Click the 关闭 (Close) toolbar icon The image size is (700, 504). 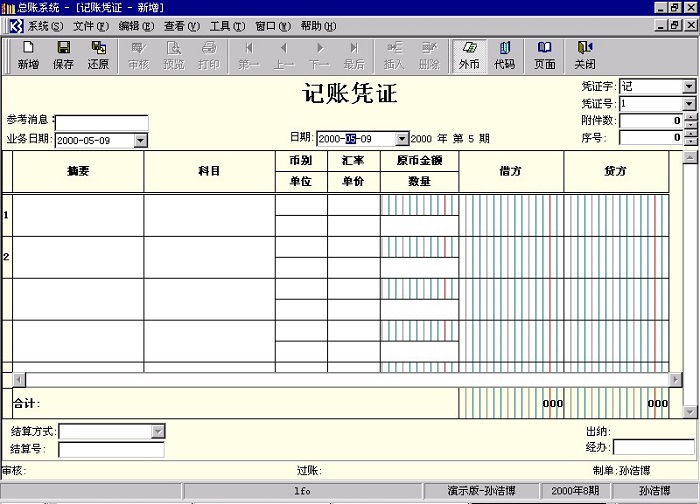tap(585, 55)
